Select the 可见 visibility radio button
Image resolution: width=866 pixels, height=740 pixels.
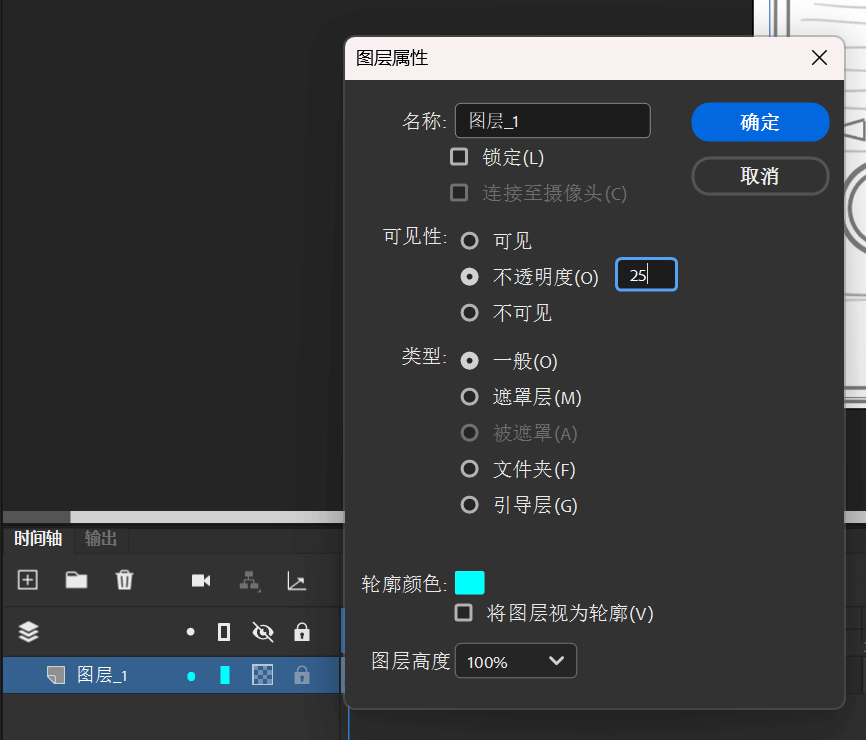pyautogui.click(x=469, y=241)
